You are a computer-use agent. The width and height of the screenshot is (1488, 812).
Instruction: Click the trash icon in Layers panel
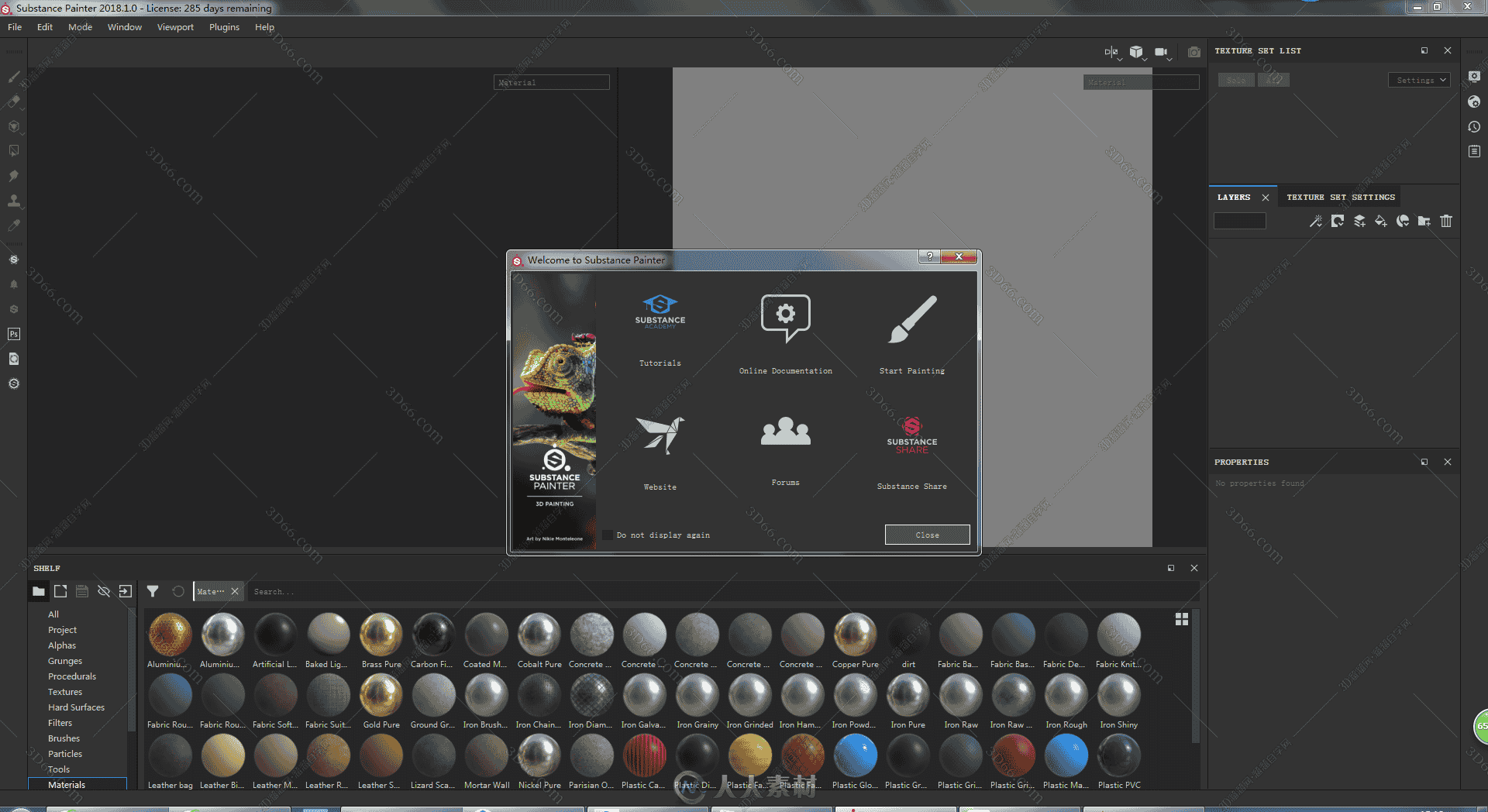click(1446, 222)
